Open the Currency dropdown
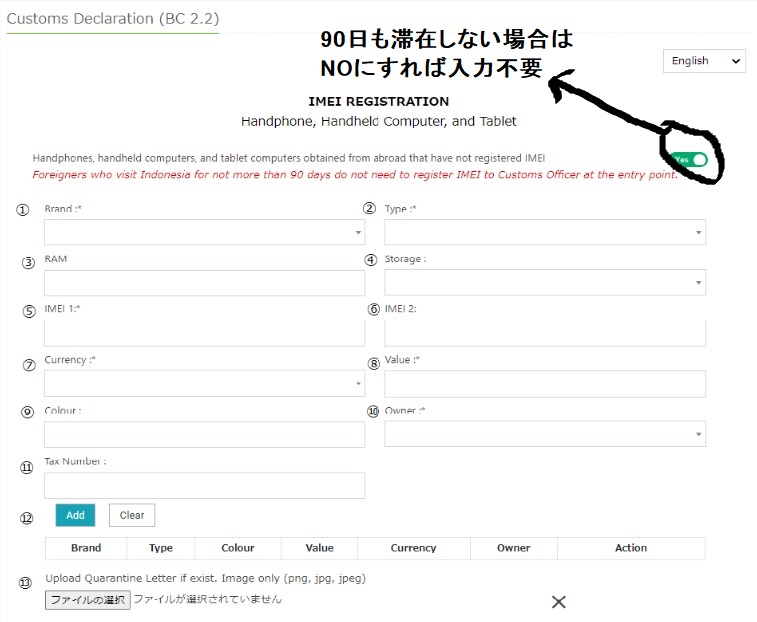The height and width of the screenshot is (622, 757). tap(204, 383)
